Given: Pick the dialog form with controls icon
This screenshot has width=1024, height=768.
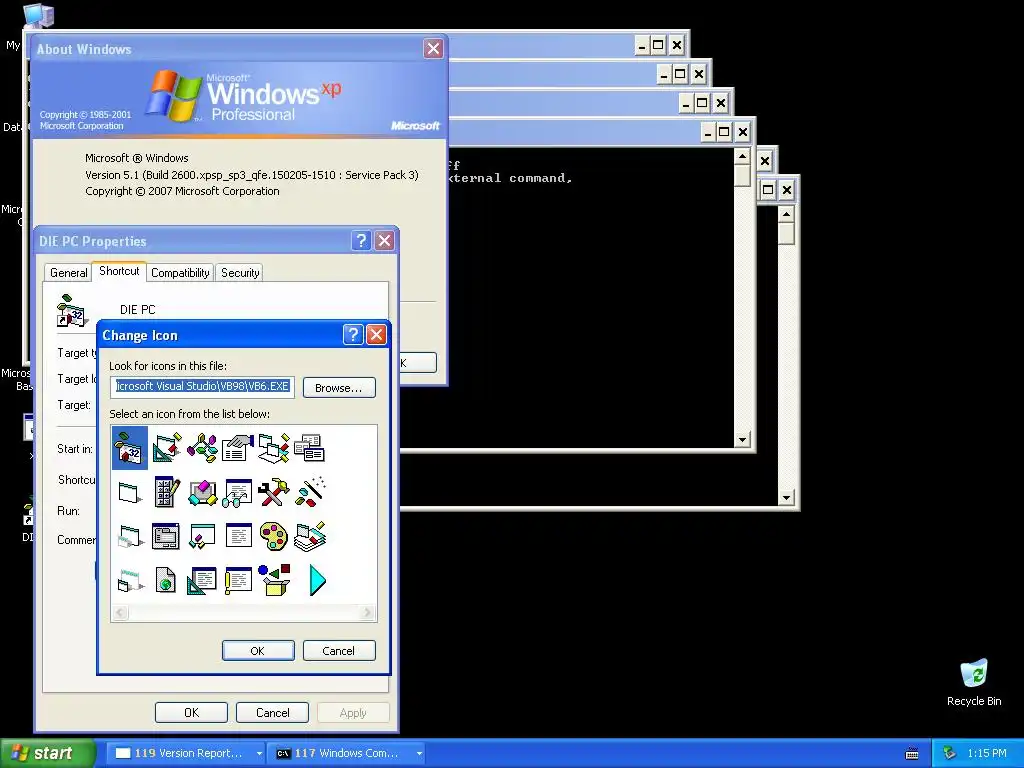Looking at the screenshot, I should pyautogui.click(x=166, y=536).
